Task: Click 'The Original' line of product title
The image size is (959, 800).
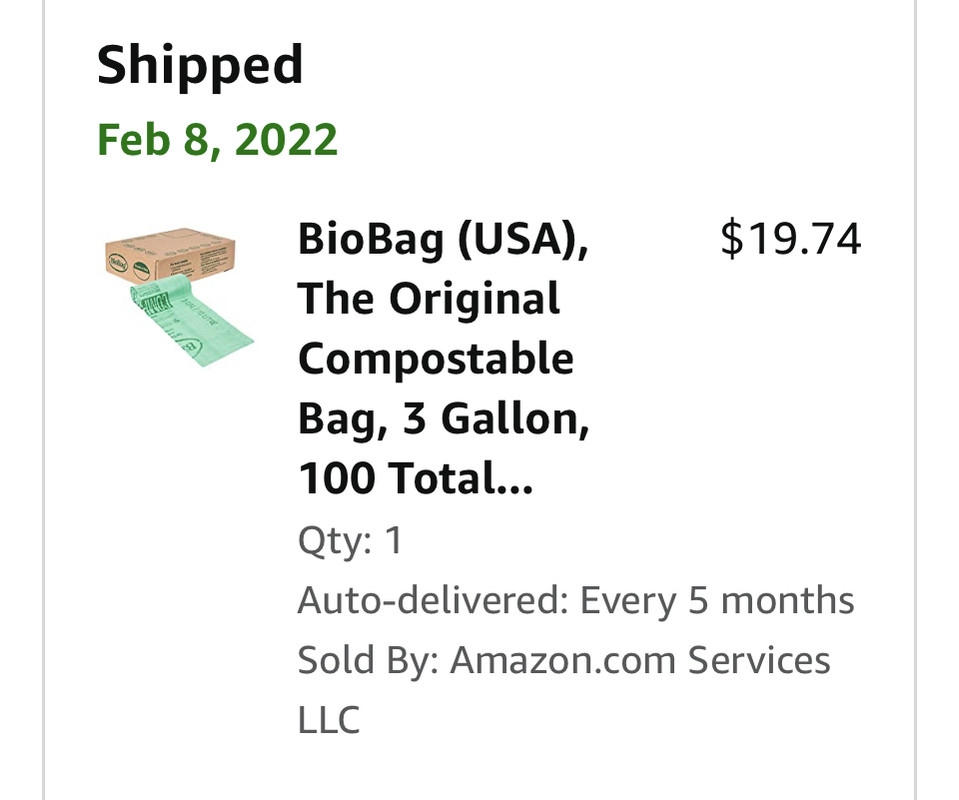Action: pyautogui.click(x=429, y=298)
